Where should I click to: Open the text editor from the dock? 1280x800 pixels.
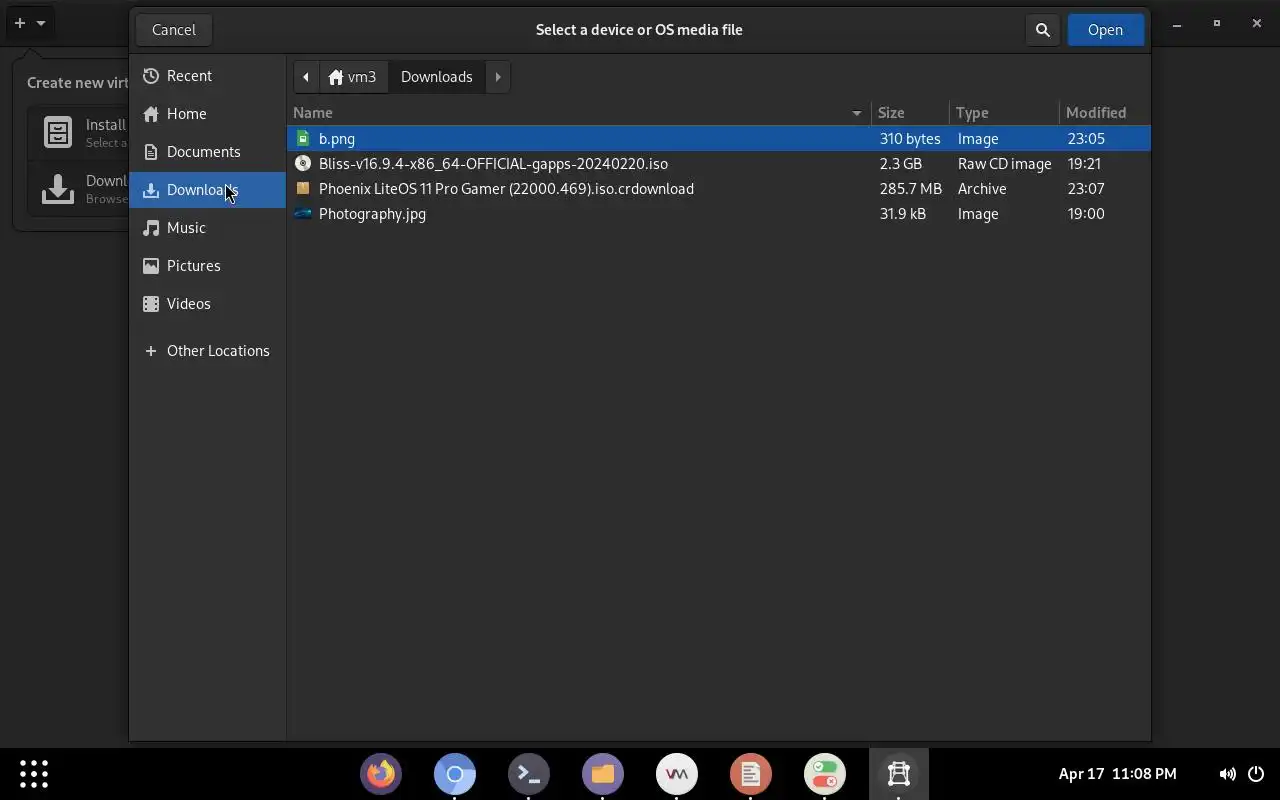(x=751, y=774)
